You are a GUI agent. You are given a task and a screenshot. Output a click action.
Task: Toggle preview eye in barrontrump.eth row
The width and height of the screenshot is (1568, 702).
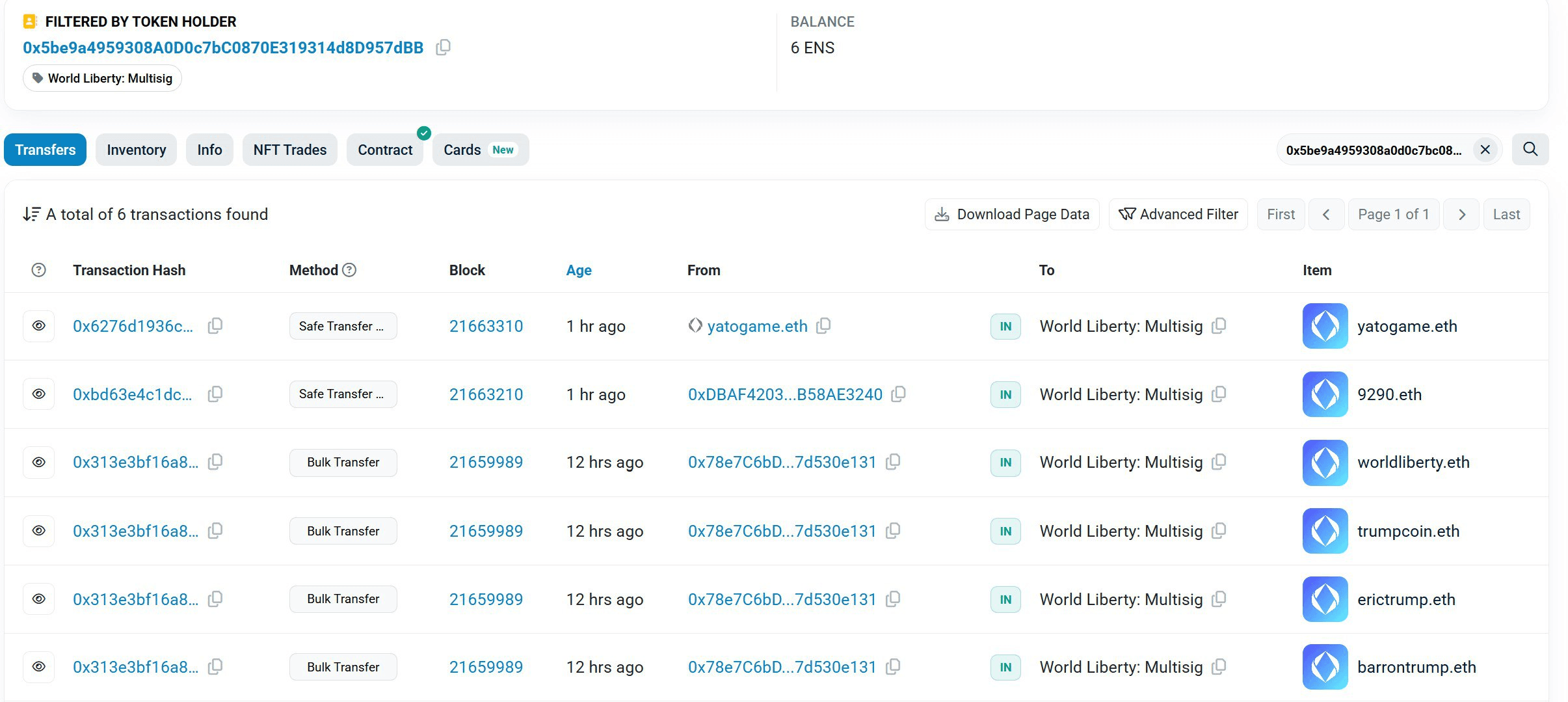pos(38,667)
